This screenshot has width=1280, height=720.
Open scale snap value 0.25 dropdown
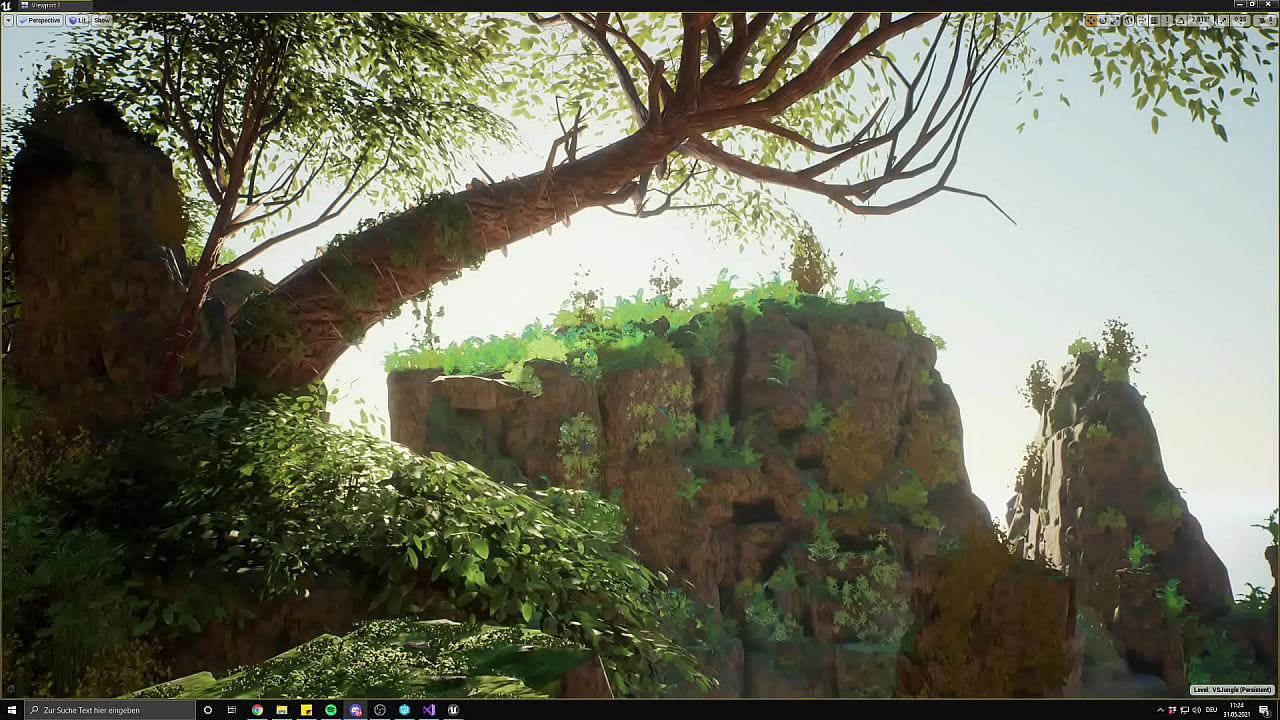[x=1239, y=20]
